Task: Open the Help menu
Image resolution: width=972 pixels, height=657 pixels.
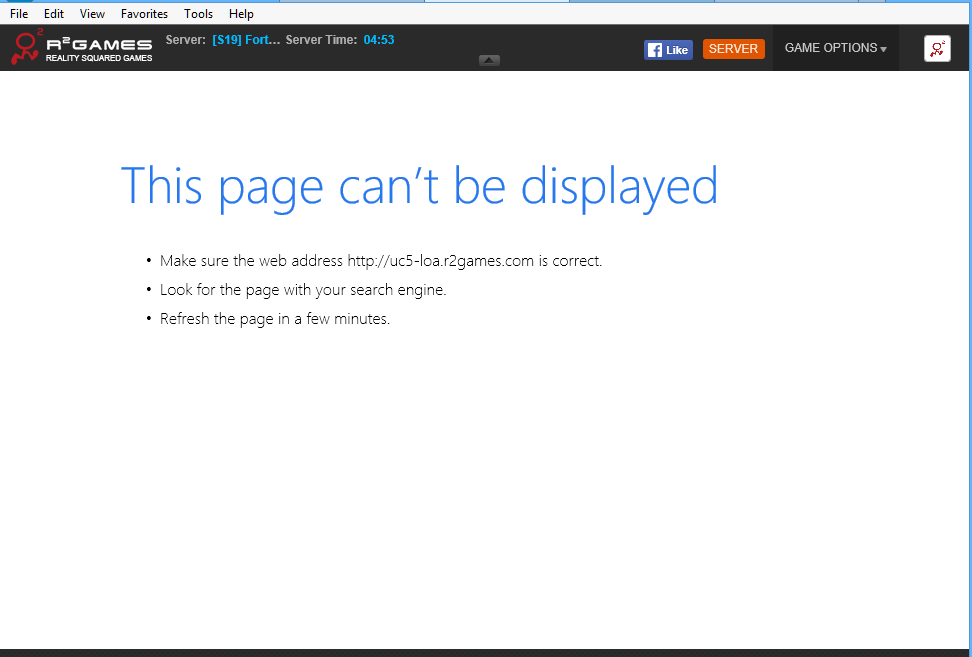Action: point(241,14)
